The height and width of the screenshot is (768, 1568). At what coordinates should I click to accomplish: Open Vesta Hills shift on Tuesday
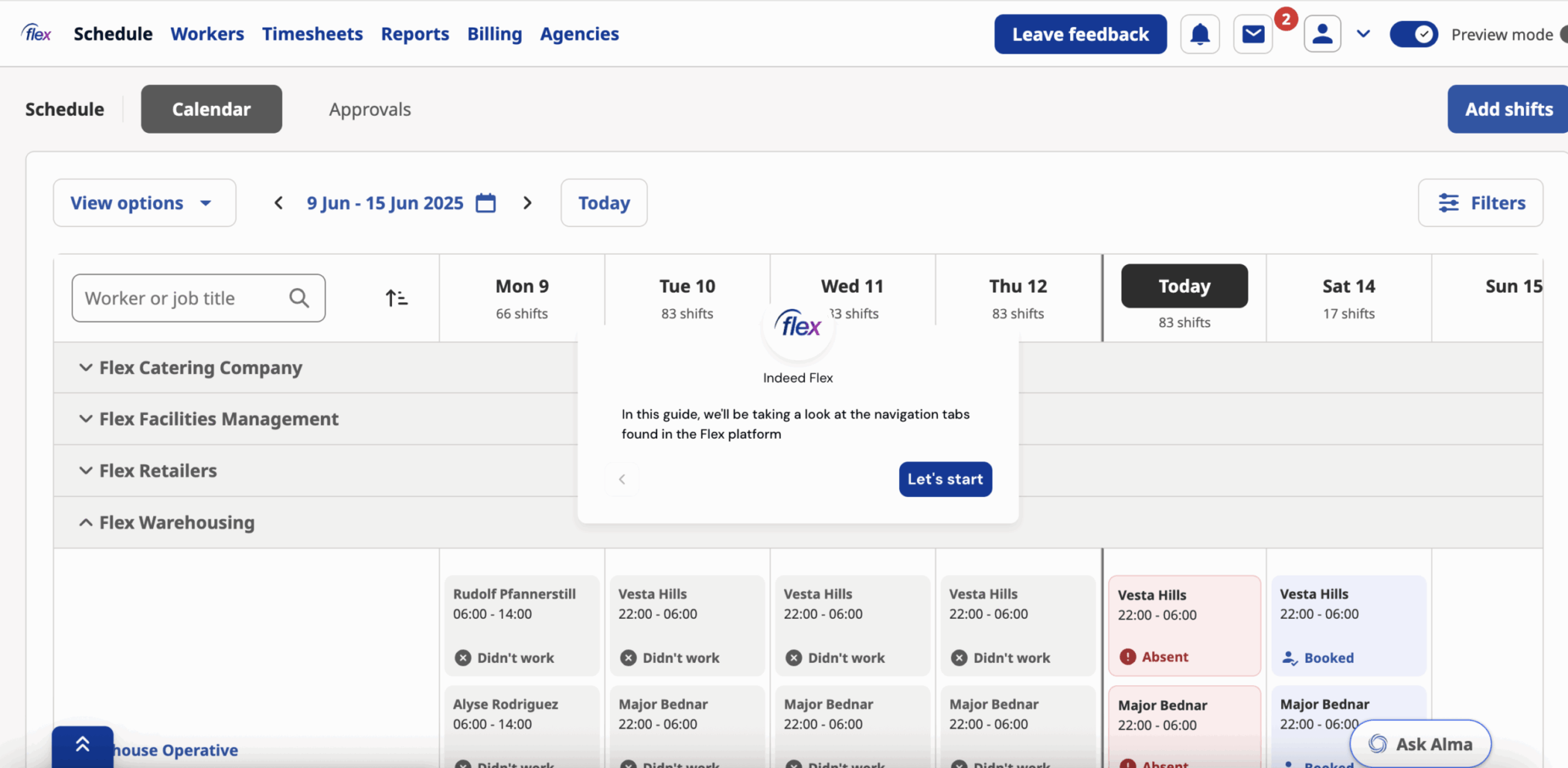point(687,625)
